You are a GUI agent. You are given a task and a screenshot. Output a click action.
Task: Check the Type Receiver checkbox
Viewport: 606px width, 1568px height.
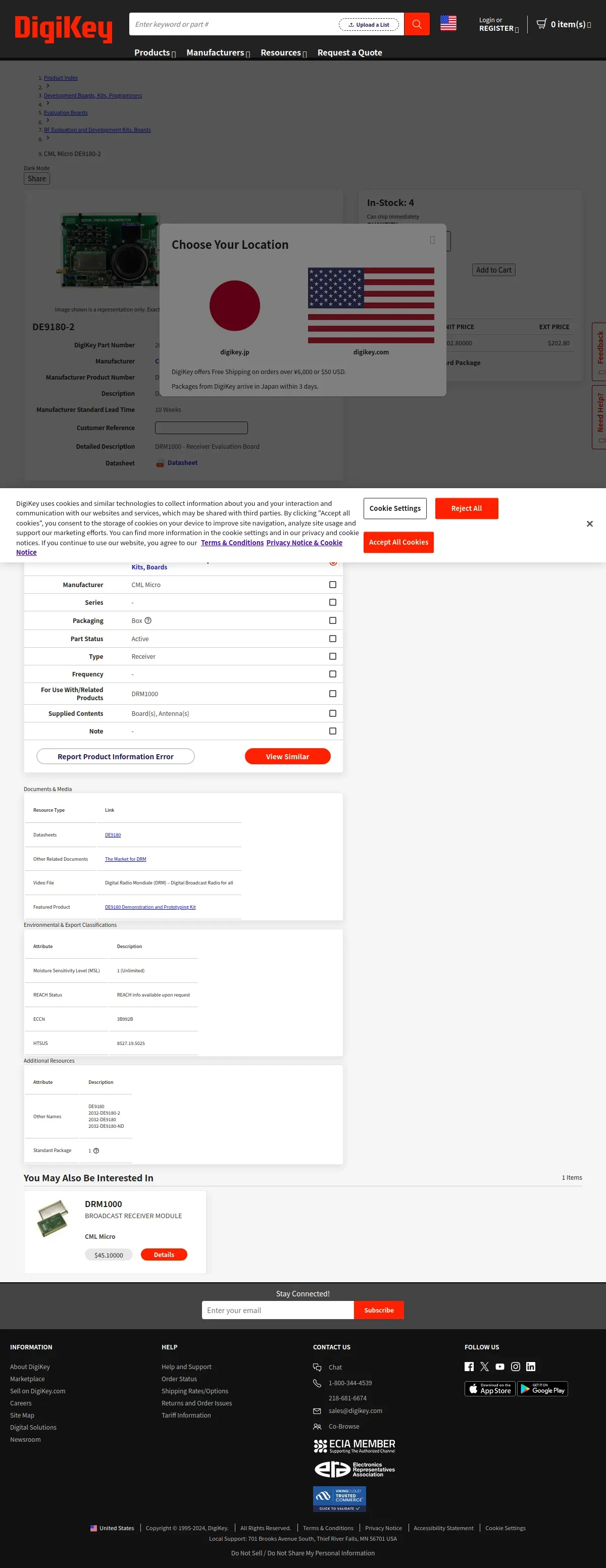(332, 656)
